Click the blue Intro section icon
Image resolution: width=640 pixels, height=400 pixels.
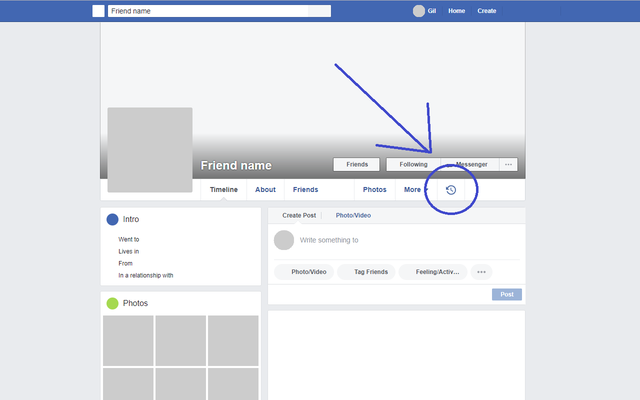(112, 219)
